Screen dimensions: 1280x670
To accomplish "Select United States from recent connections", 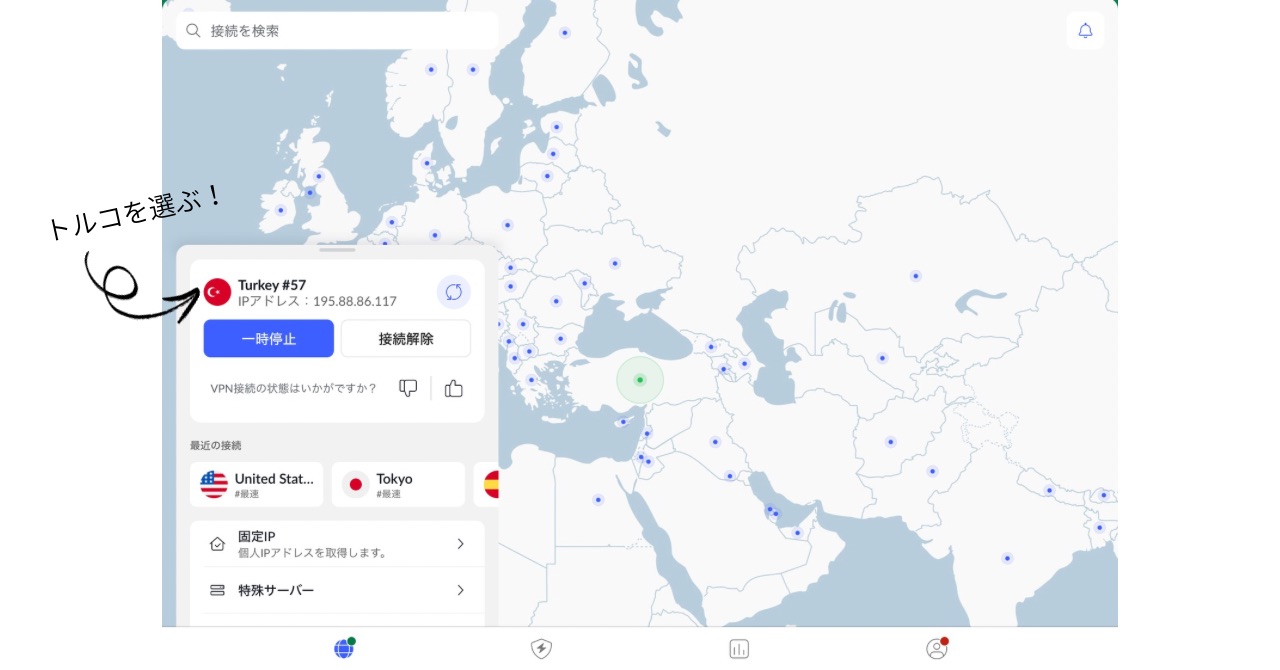I will [257, 485].
